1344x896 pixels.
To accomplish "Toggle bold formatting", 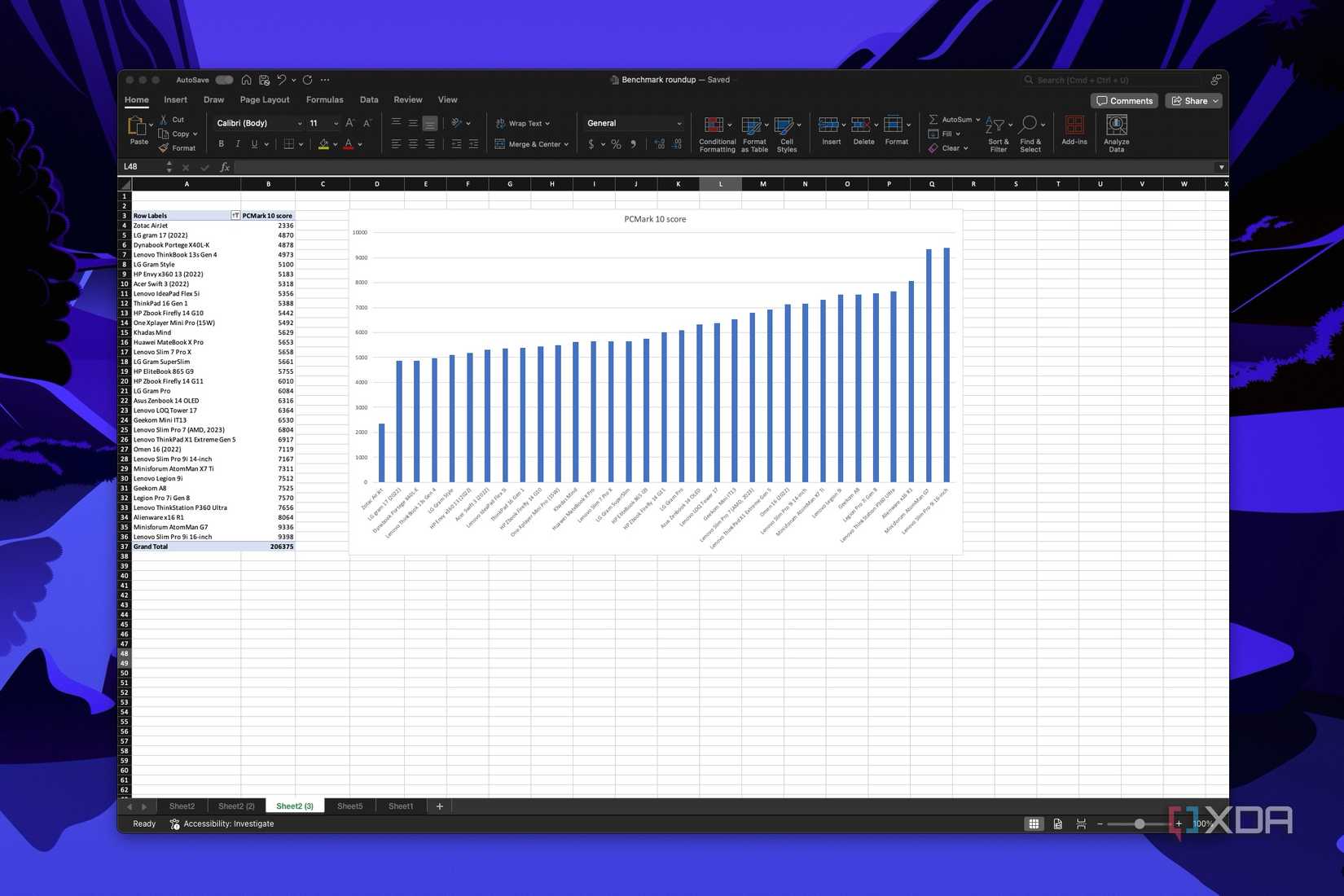I will pyautogui.click(x=221, y=144).
